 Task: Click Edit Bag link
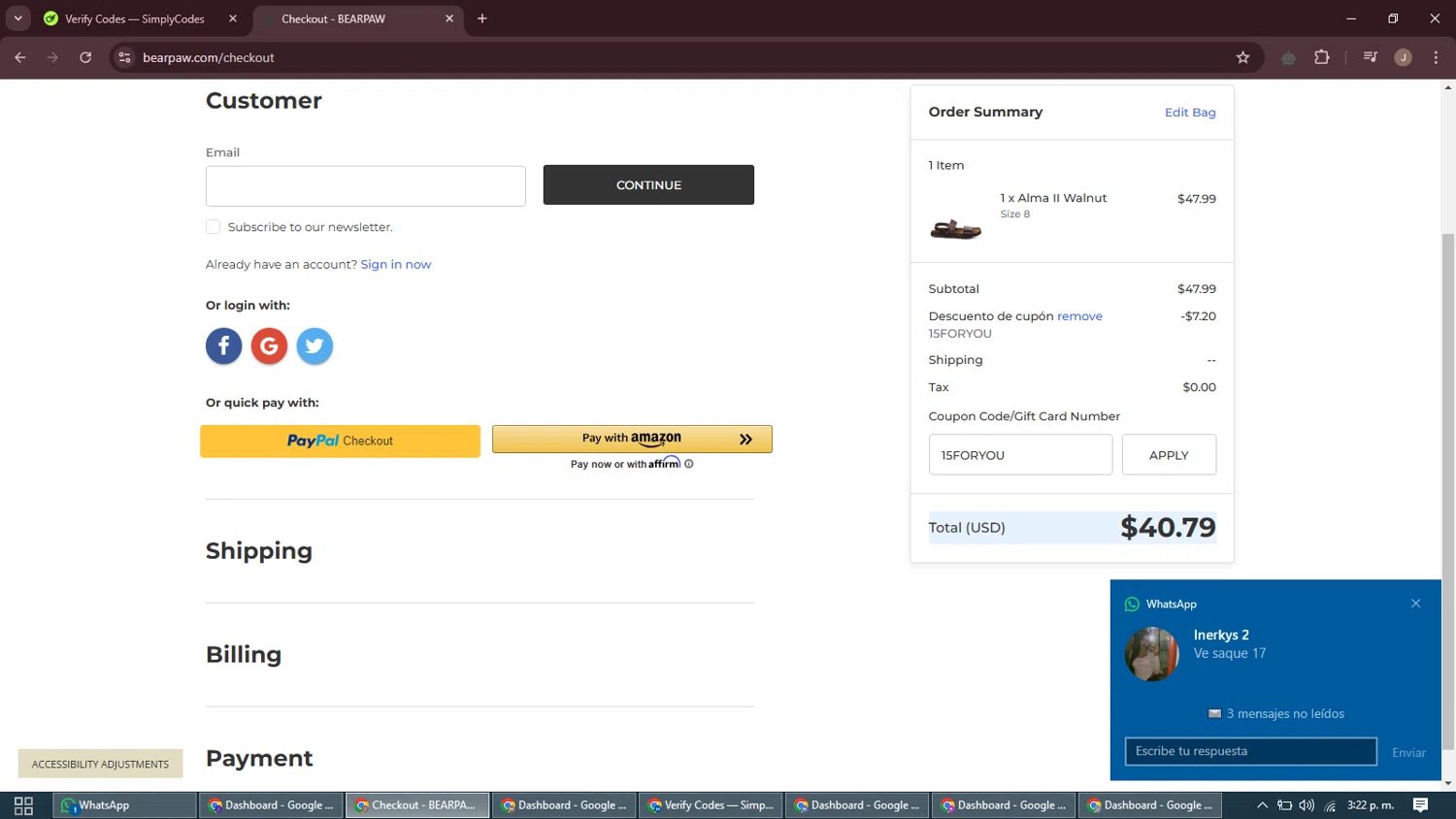point(1190,113)
